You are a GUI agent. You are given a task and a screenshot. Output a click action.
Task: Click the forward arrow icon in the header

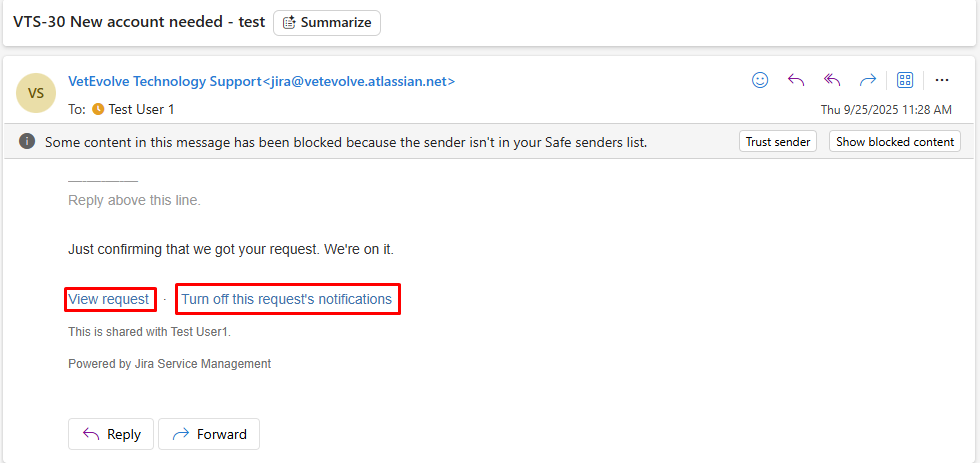click(867, 80)
